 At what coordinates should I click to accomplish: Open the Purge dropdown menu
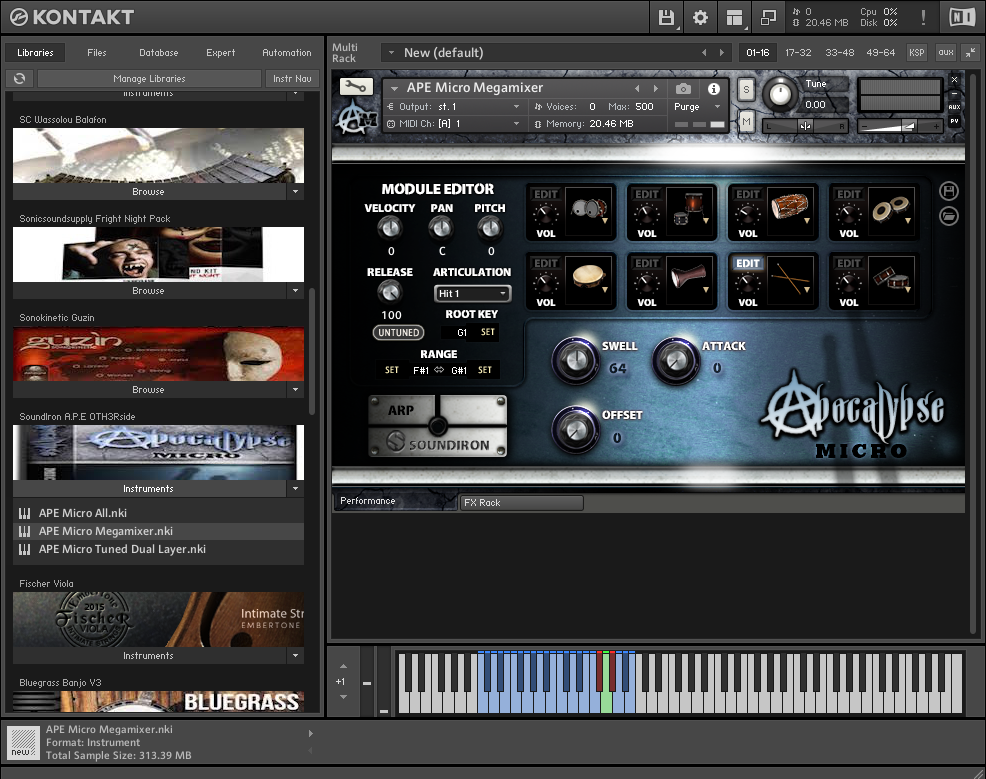(697, 107)
